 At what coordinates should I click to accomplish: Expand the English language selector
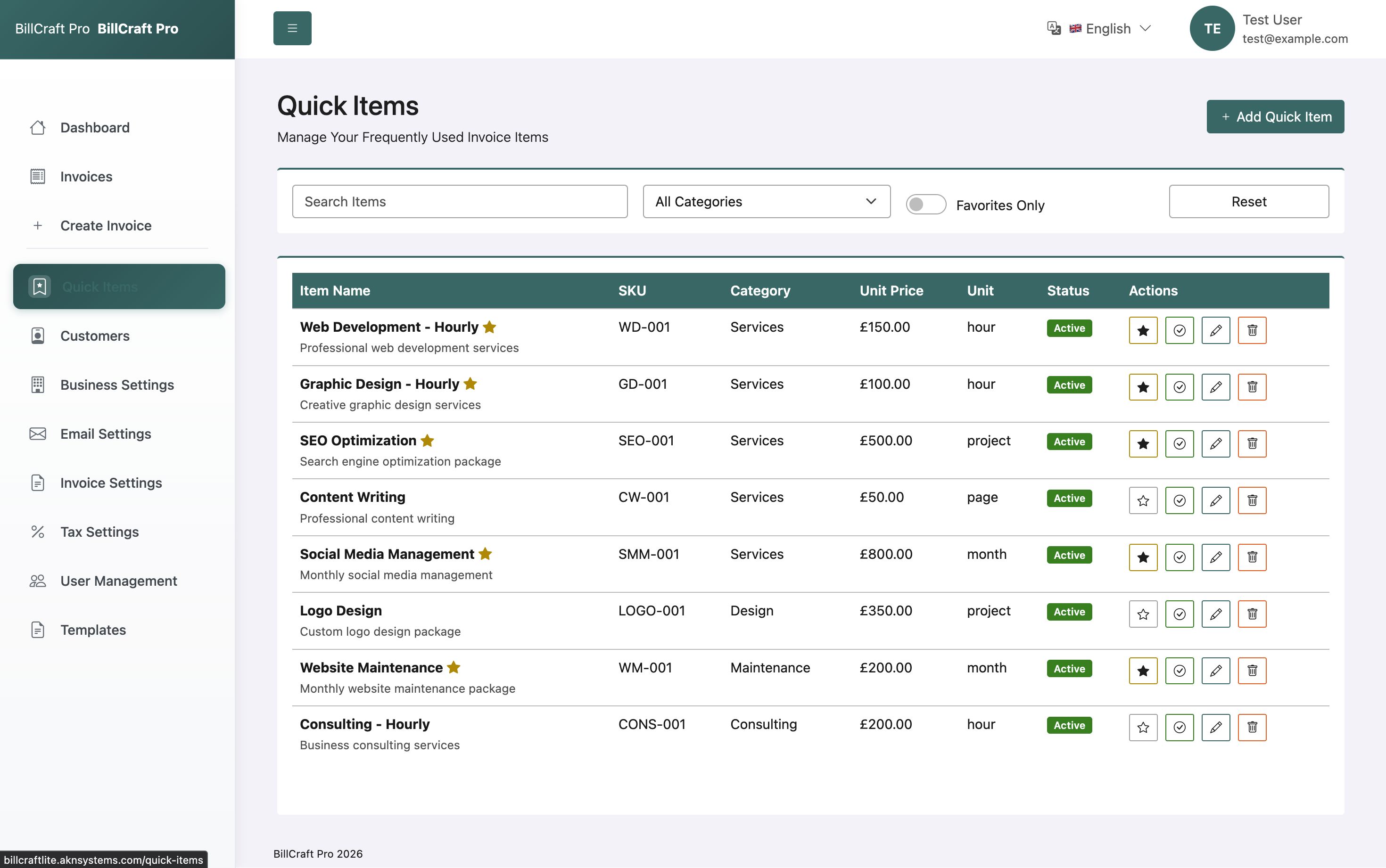tap(1111, 28)
